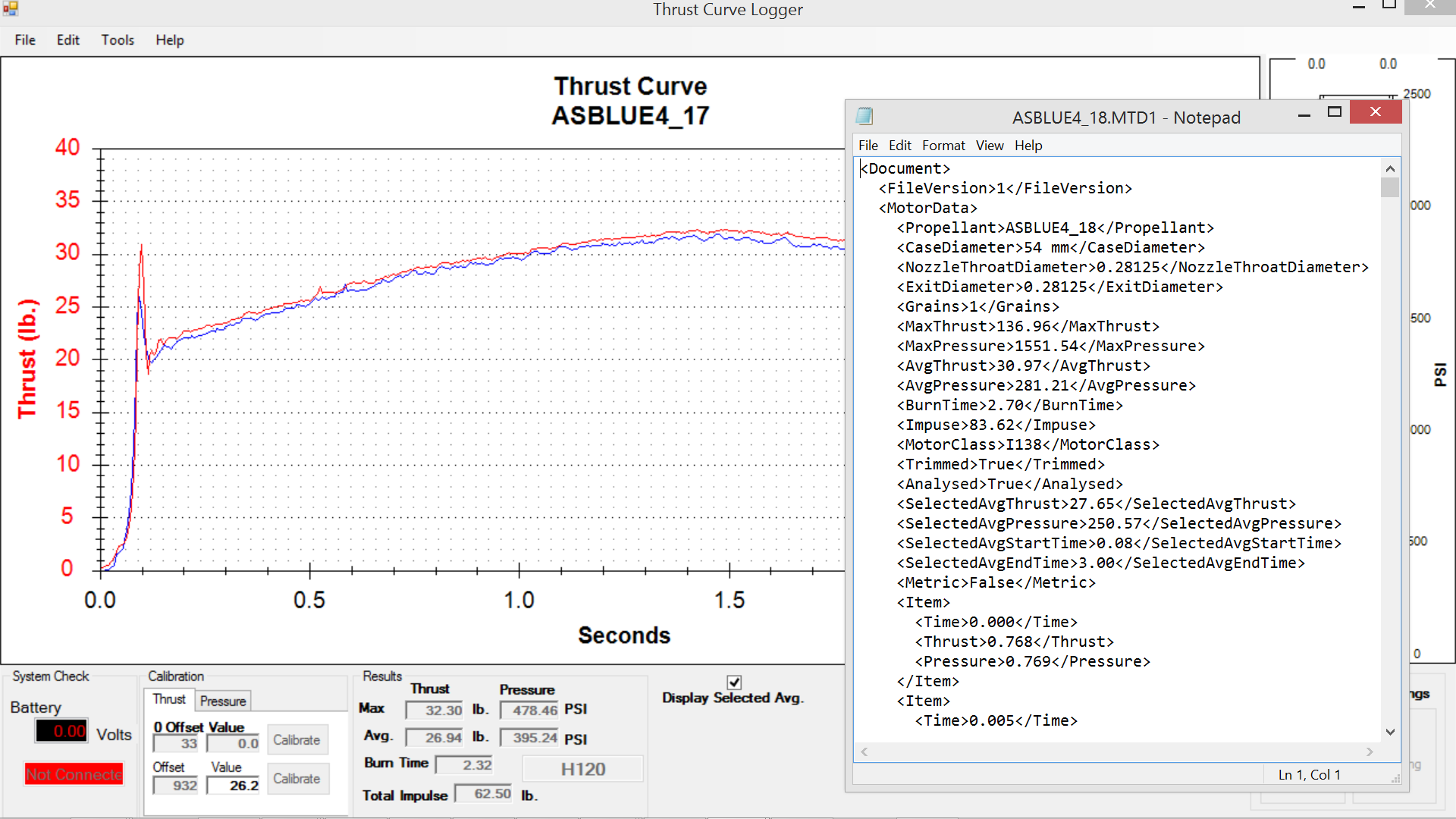This screenshot has height=819, width=1456.
Task: Click the Impulse 83.62 line
Action: [x=996, y=425]
